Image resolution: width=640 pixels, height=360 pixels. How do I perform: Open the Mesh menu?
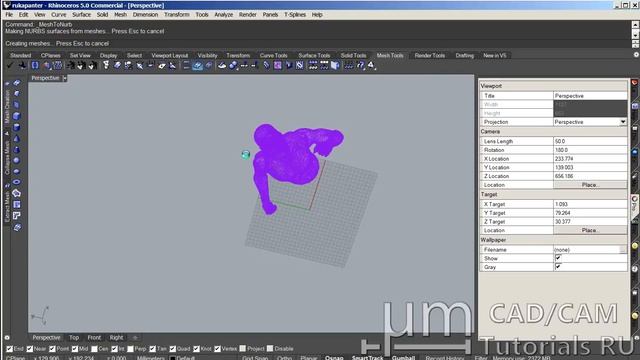click(x=120, y=14)
